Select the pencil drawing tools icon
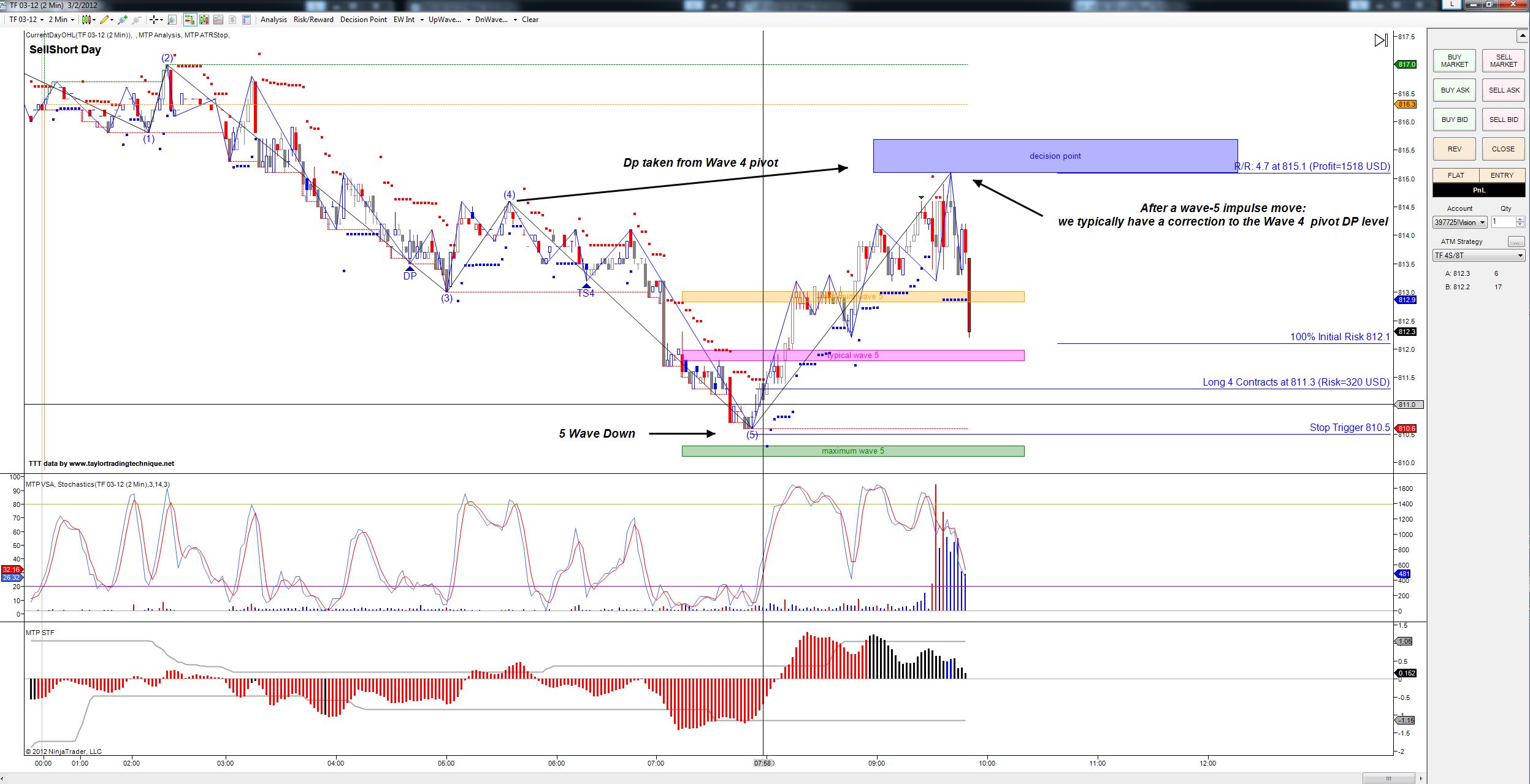Viewport: 1530px width, 784px height. [105, 20]
